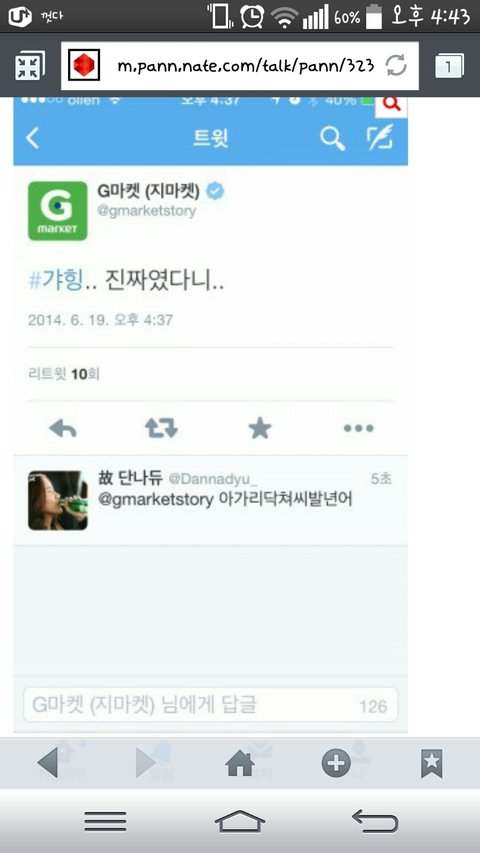Open the Gmarket profile avatar
480x853 pixels.
point(58,211)
